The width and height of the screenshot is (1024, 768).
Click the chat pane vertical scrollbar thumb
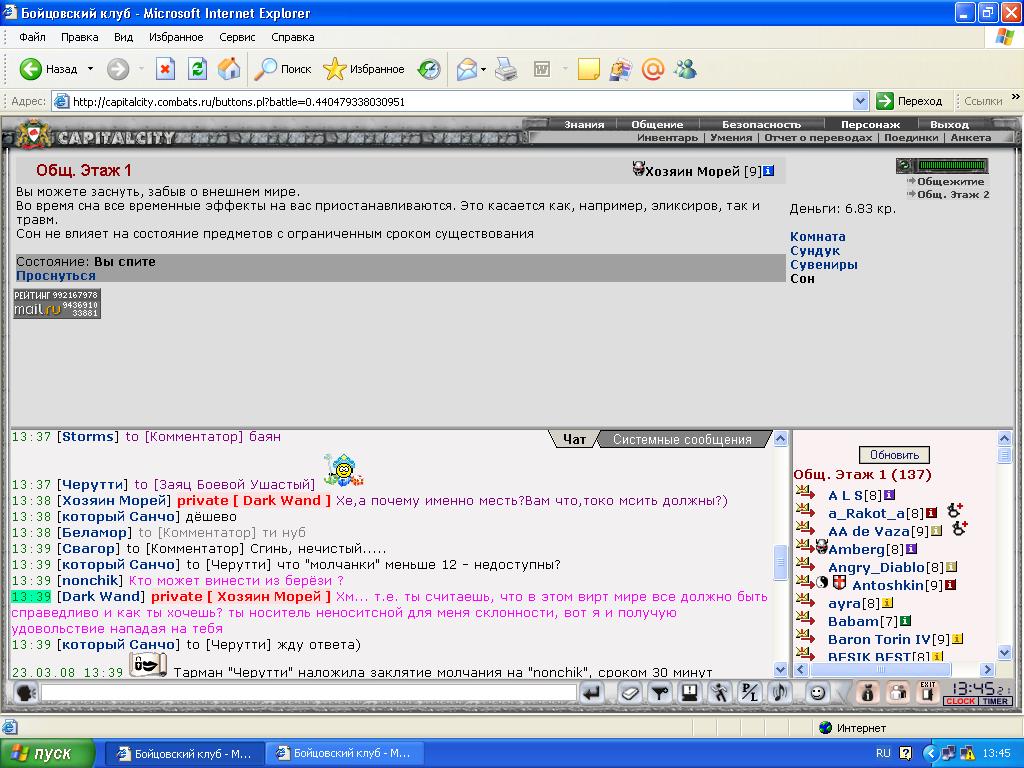coord(780,562)
